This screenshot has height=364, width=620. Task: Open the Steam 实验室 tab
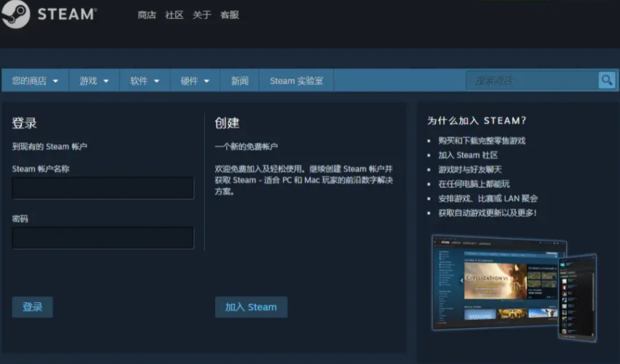point(296,81)
